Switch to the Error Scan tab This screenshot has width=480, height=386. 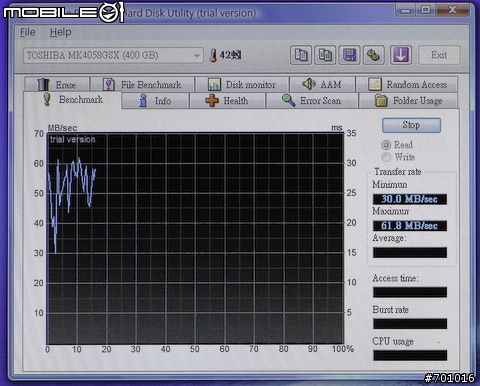pyautogui.click(x=312, y=101)
